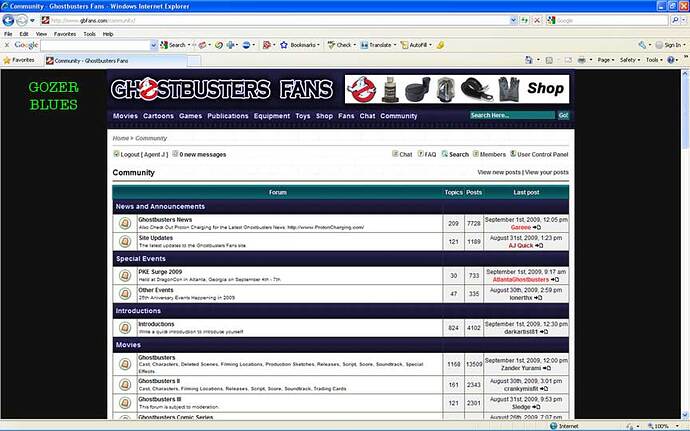This screenshot has height=431, width=690.
Task: Click the Google Toolbar search input
Action: coord(95,45)
